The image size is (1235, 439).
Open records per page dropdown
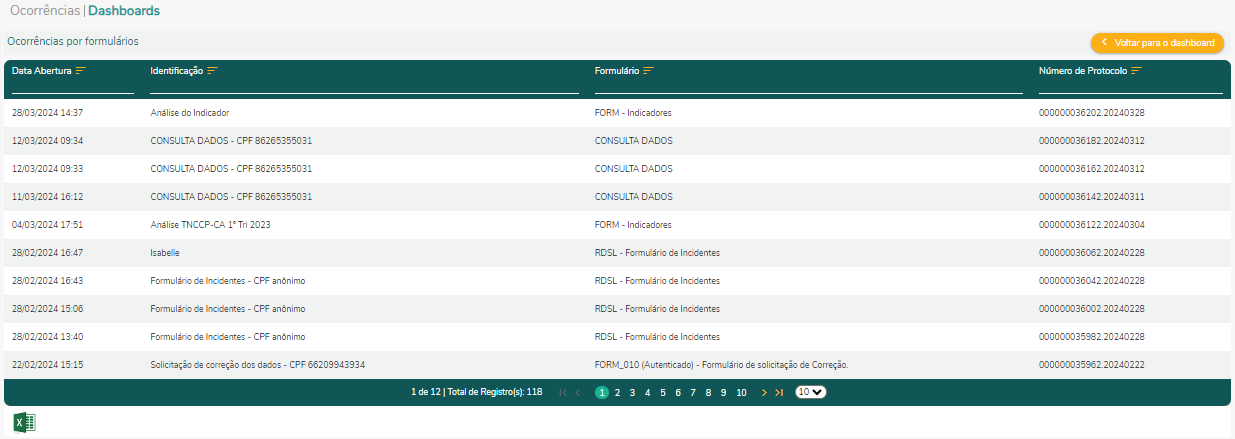pos(811,393)
